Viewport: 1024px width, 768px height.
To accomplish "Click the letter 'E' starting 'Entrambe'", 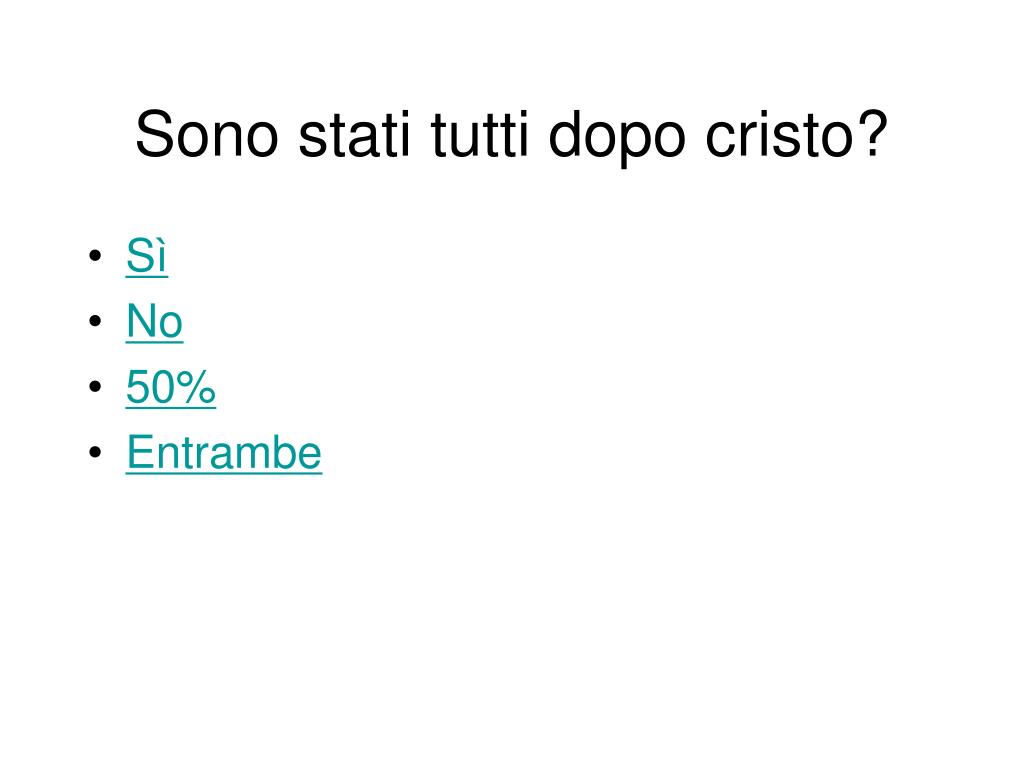I will tap(140, 452).
